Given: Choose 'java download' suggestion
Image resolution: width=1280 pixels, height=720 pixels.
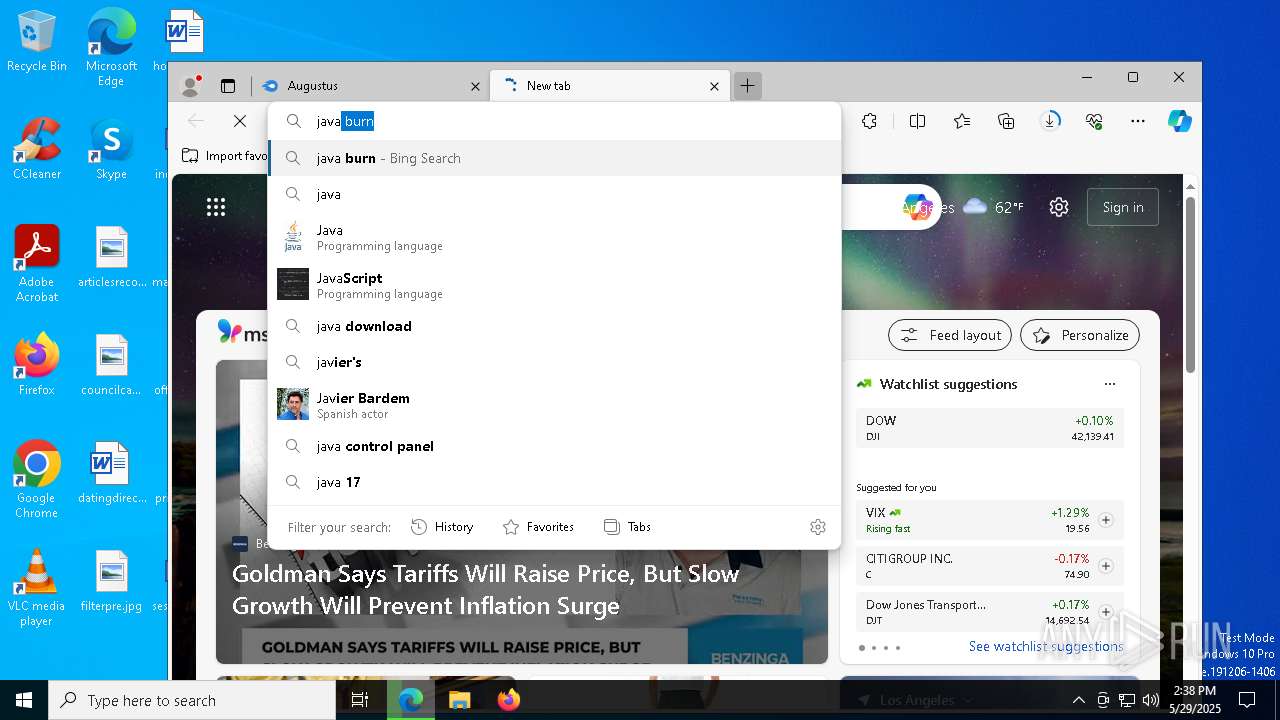Looking at the screenshot, I should click(554, 326).
